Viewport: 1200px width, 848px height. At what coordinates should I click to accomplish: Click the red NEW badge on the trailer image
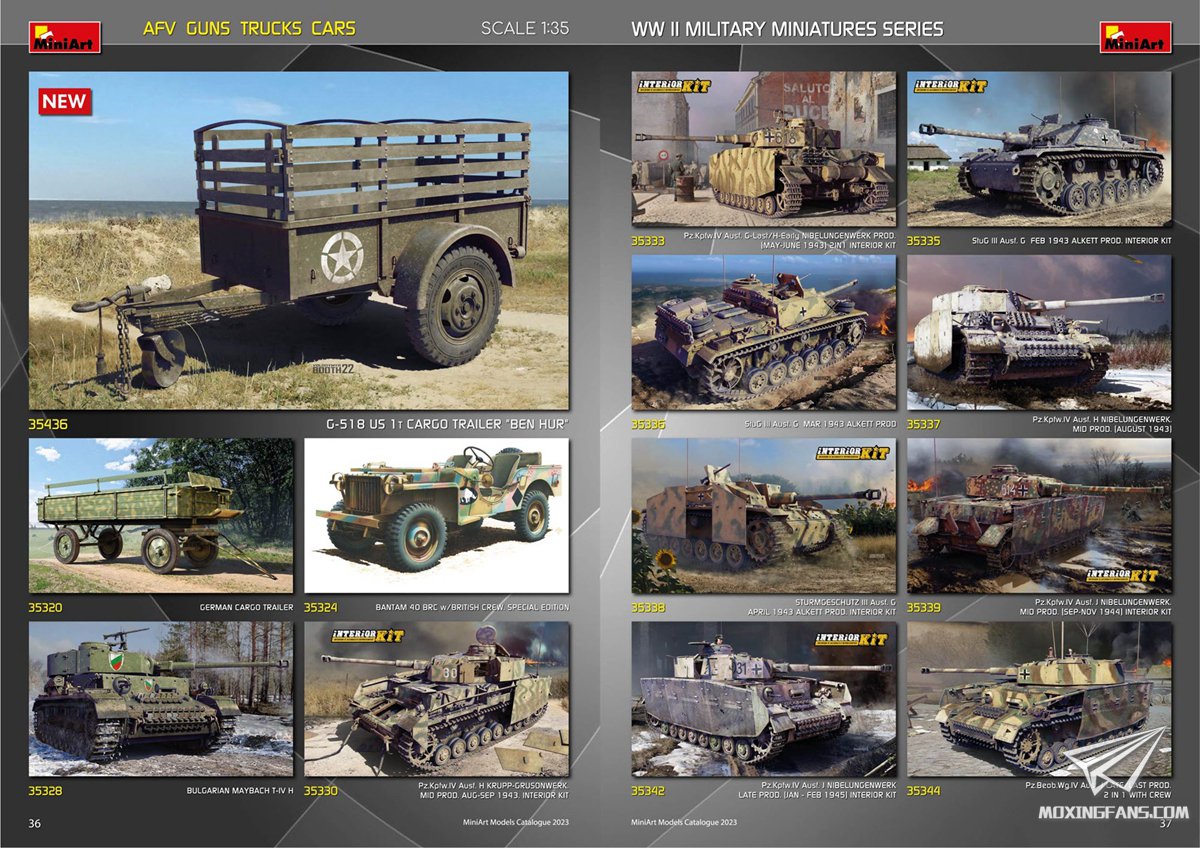click(65, 101)
